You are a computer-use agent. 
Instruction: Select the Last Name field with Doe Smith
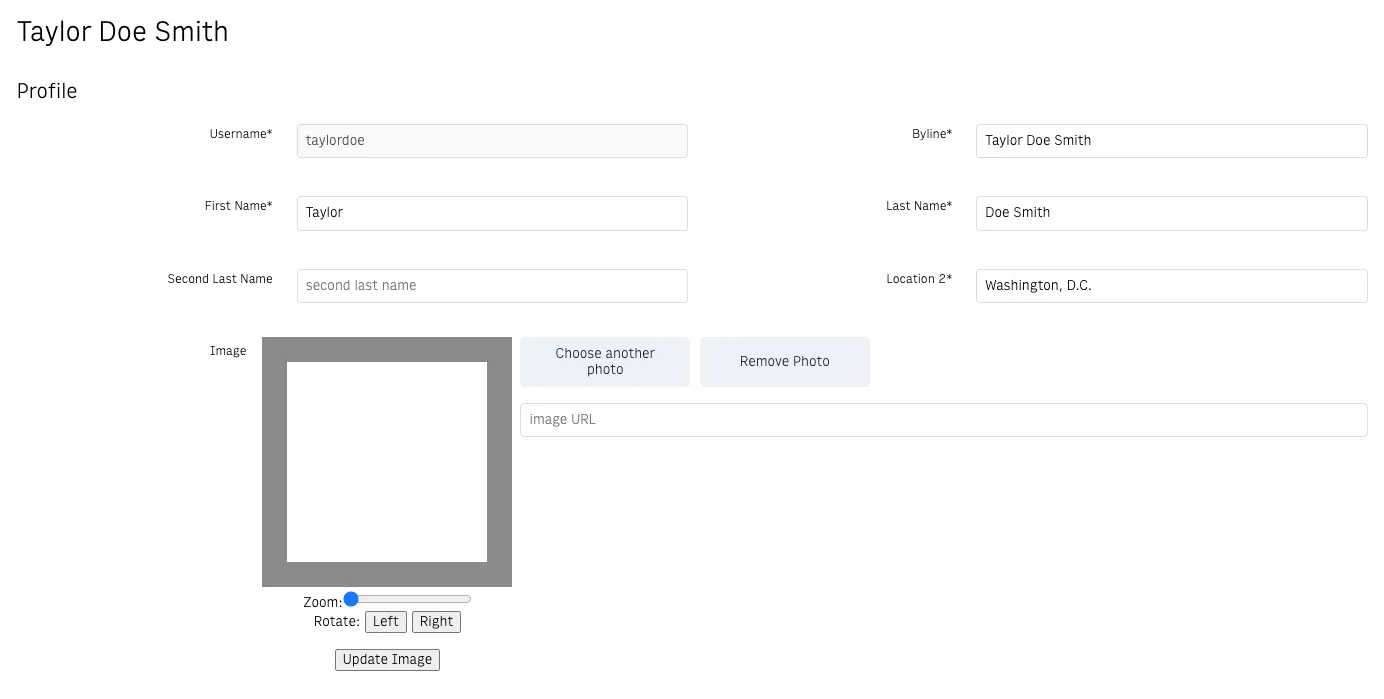1171,213
